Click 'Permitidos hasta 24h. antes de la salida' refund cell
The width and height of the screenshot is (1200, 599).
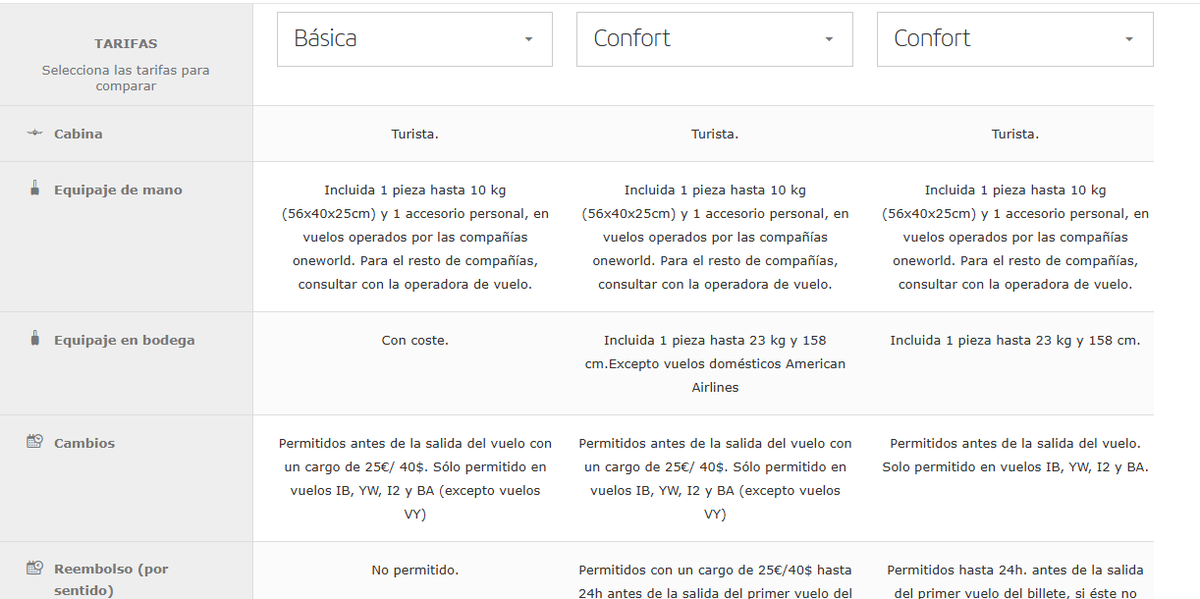click(x=1015, y=581)
